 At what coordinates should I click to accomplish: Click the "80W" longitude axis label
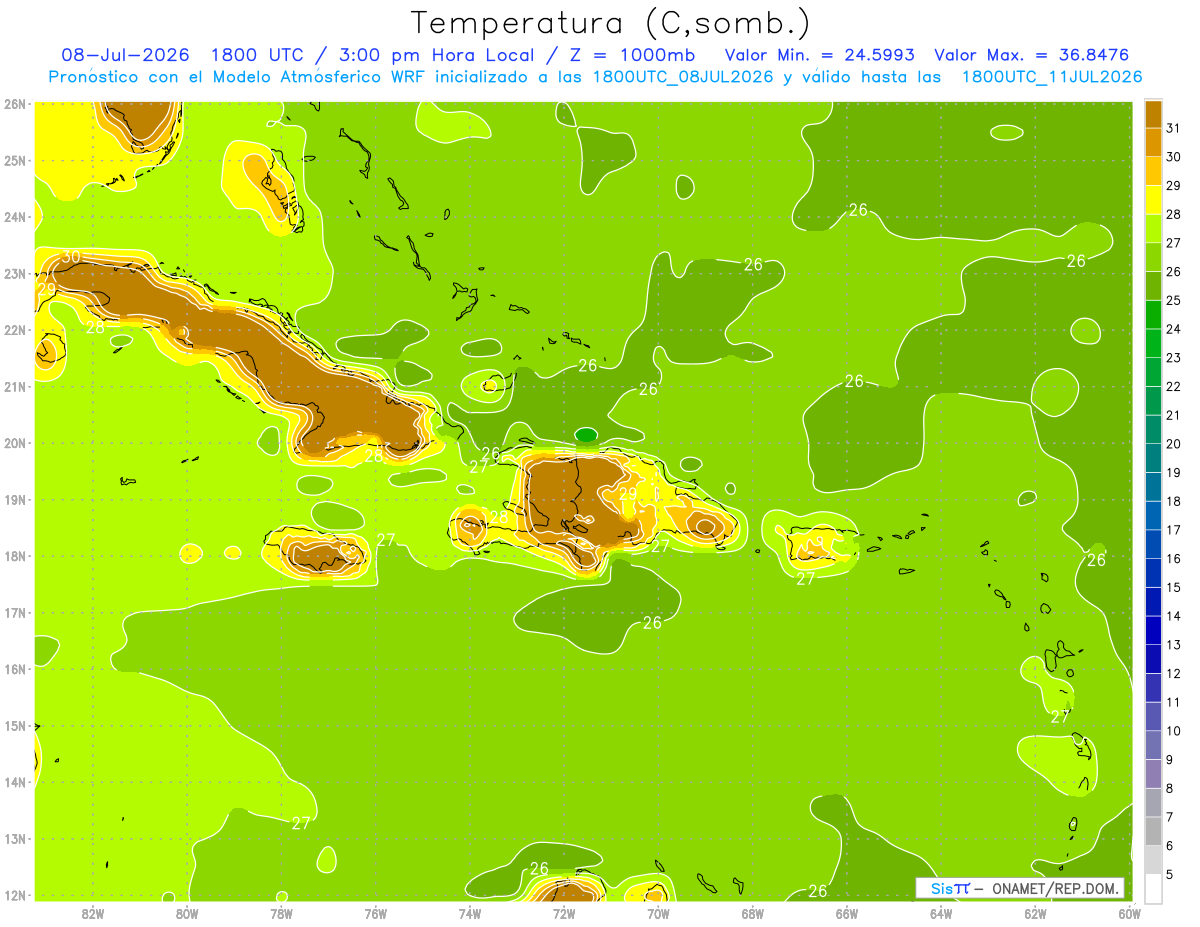[187, 913]
